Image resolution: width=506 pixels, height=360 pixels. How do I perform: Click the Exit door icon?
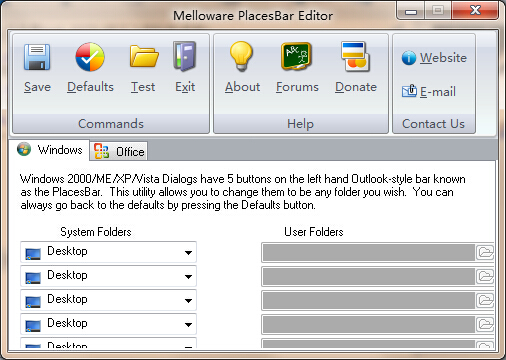(184, 56)
